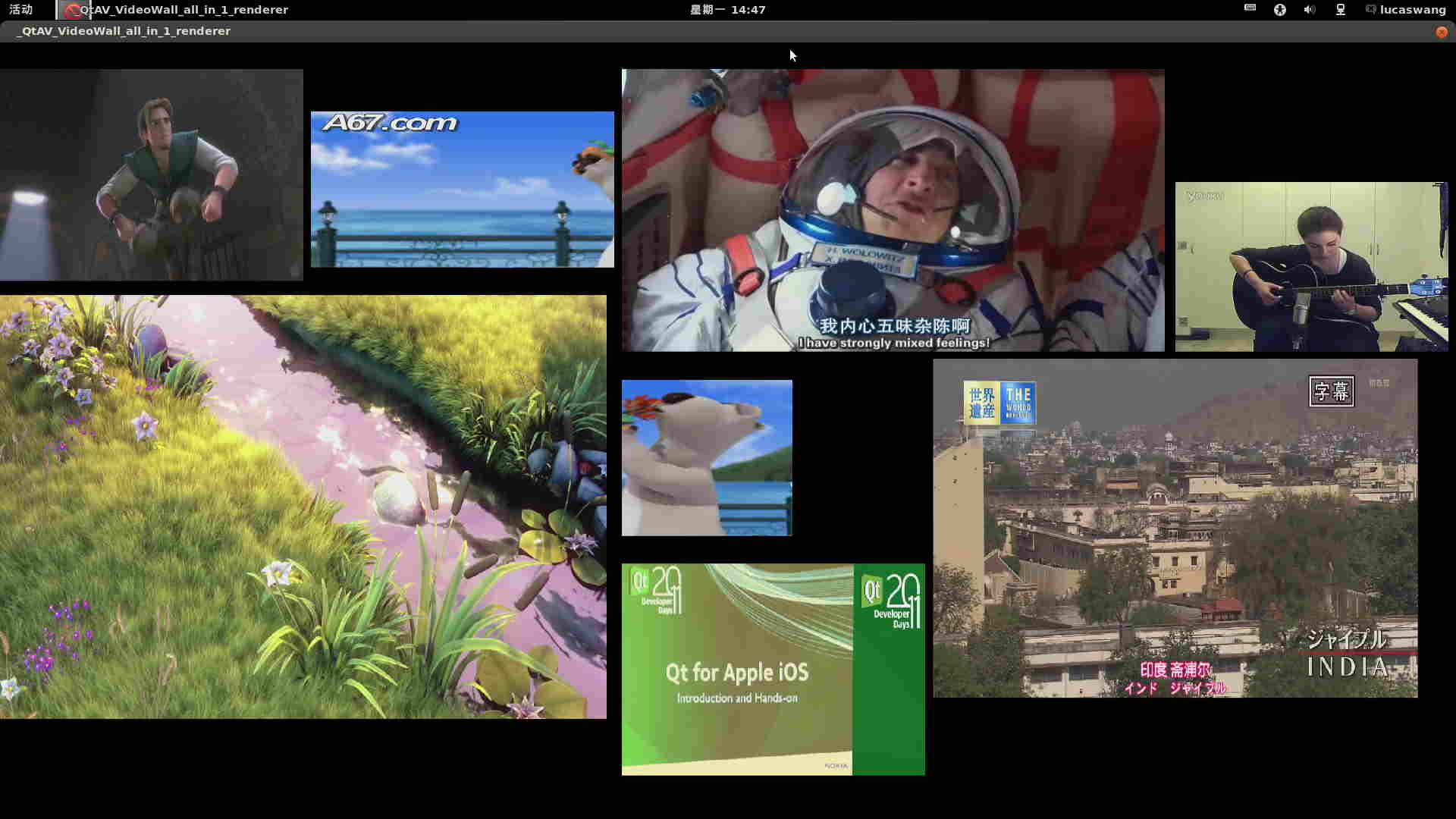1456x819 pixels.
Task: Open the volume speaker icon
Action: [x=1310, y=10]
